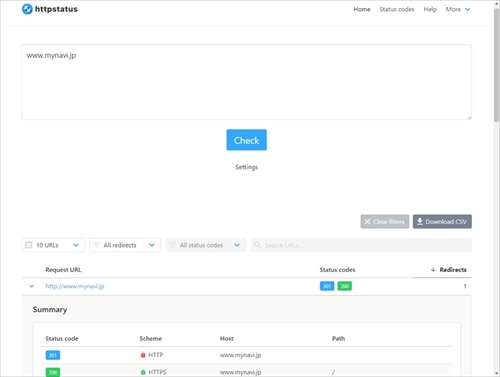500x377 pixels.
Task: Click Download CSV button
Action: [x=442, y=221]
